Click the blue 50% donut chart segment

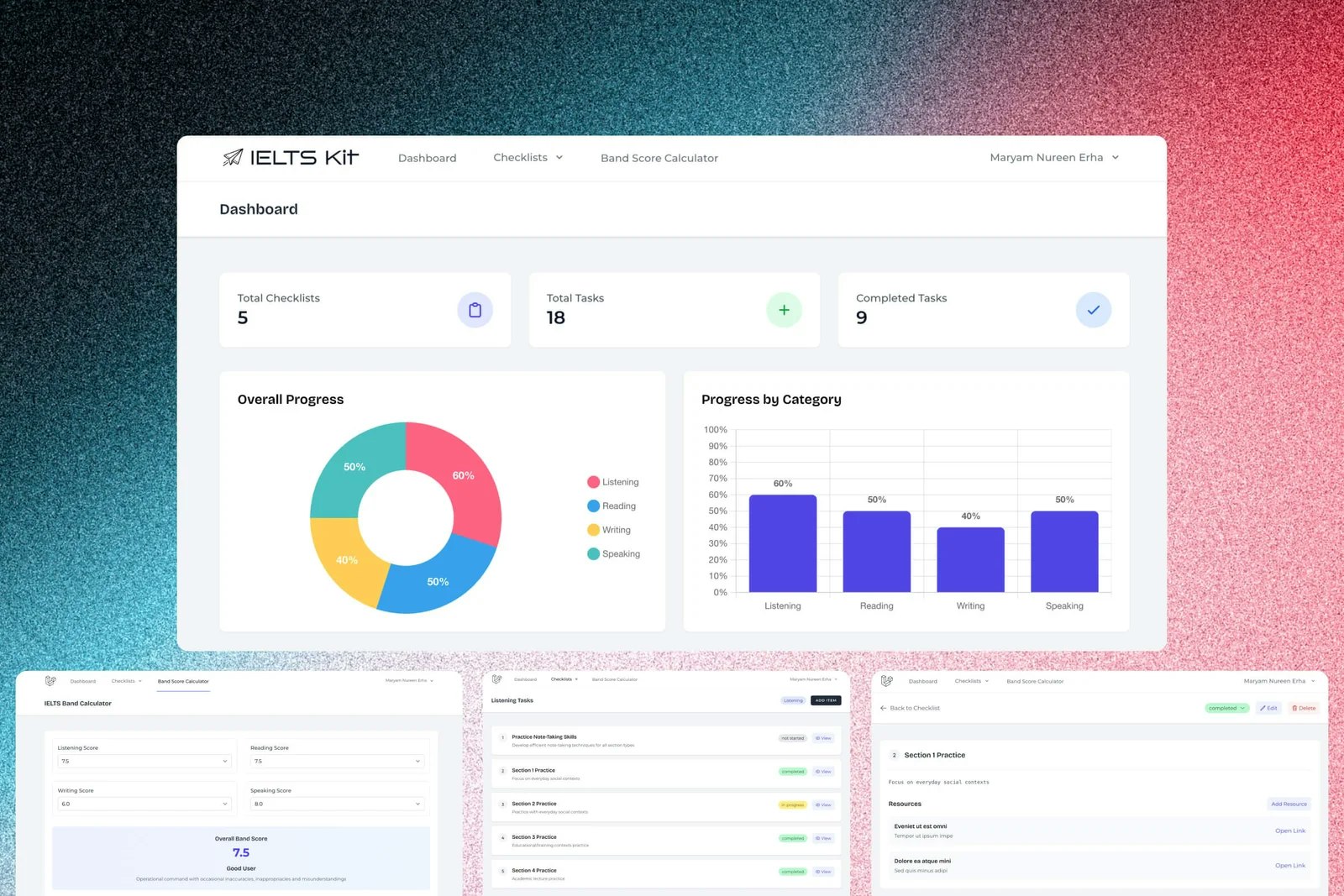pos(438,581)
